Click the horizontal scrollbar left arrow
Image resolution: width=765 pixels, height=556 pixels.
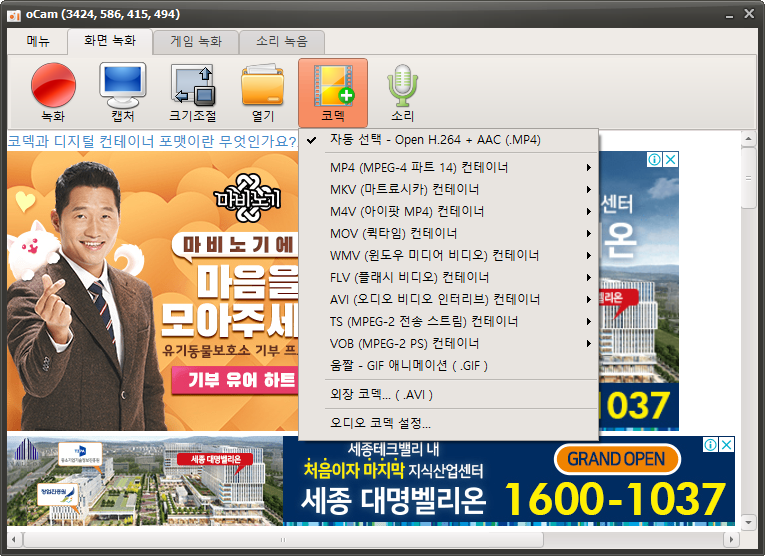coord(14,539)
